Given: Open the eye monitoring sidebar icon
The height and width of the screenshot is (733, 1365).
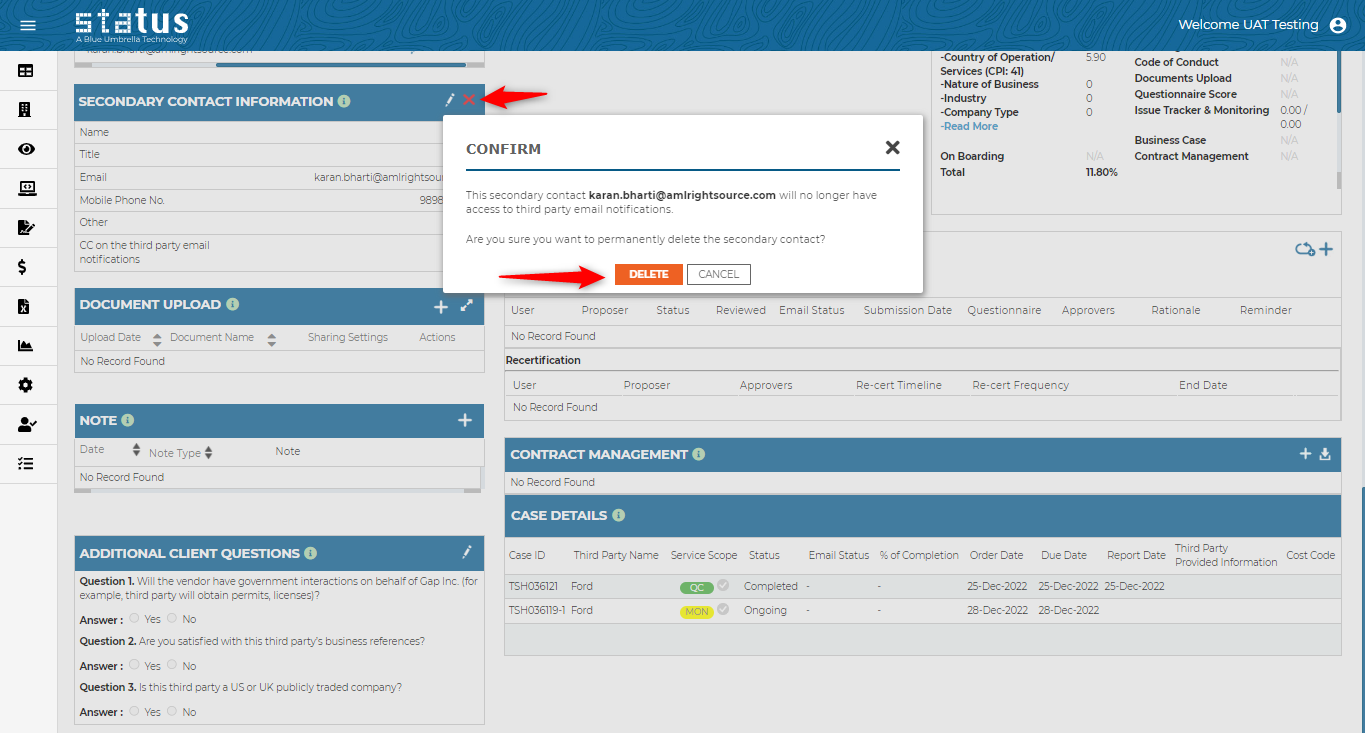Looking at the screenshot, I should coord(26,149).
